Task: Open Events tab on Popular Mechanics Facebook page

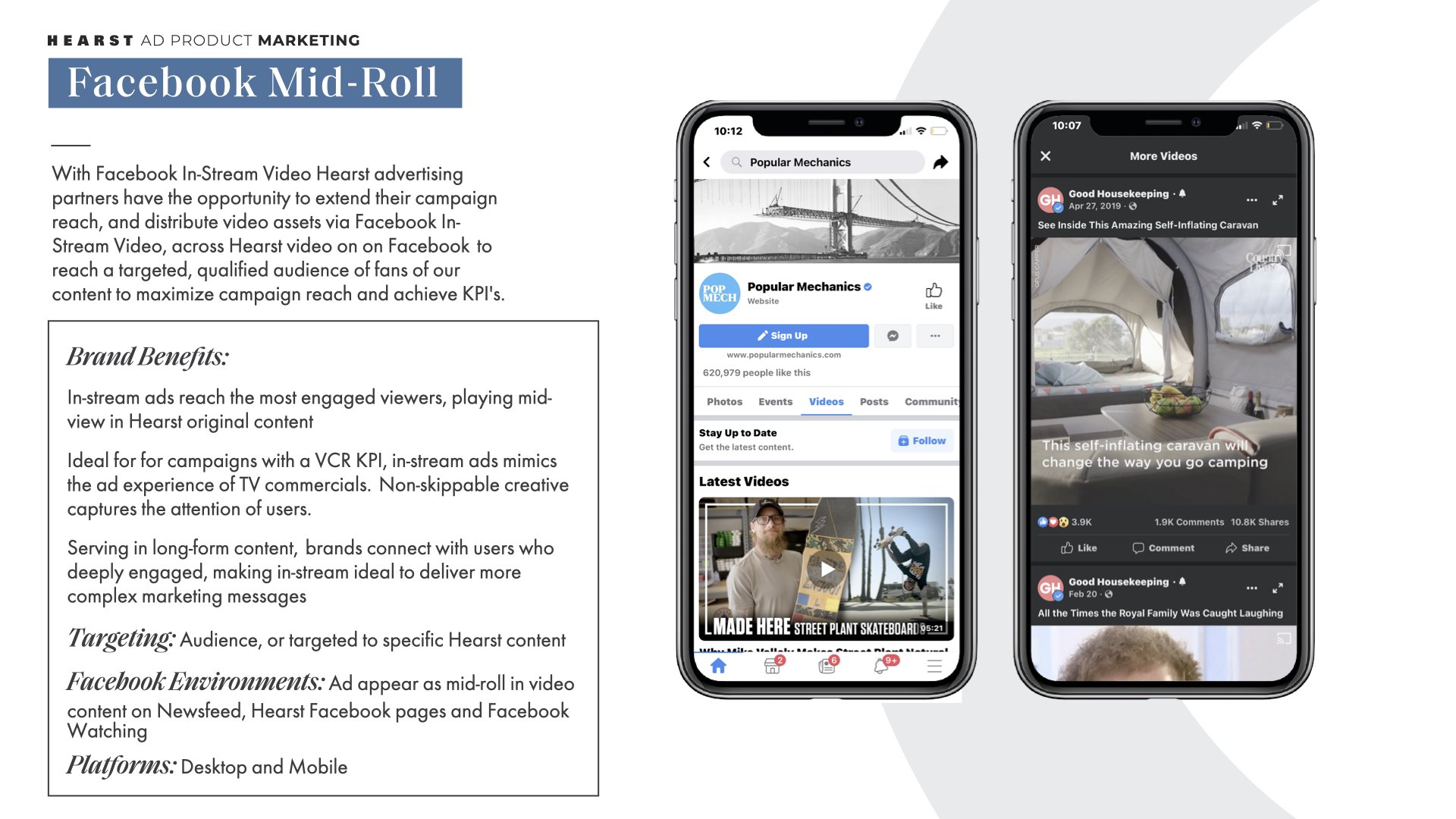Action: pos(770,401)
